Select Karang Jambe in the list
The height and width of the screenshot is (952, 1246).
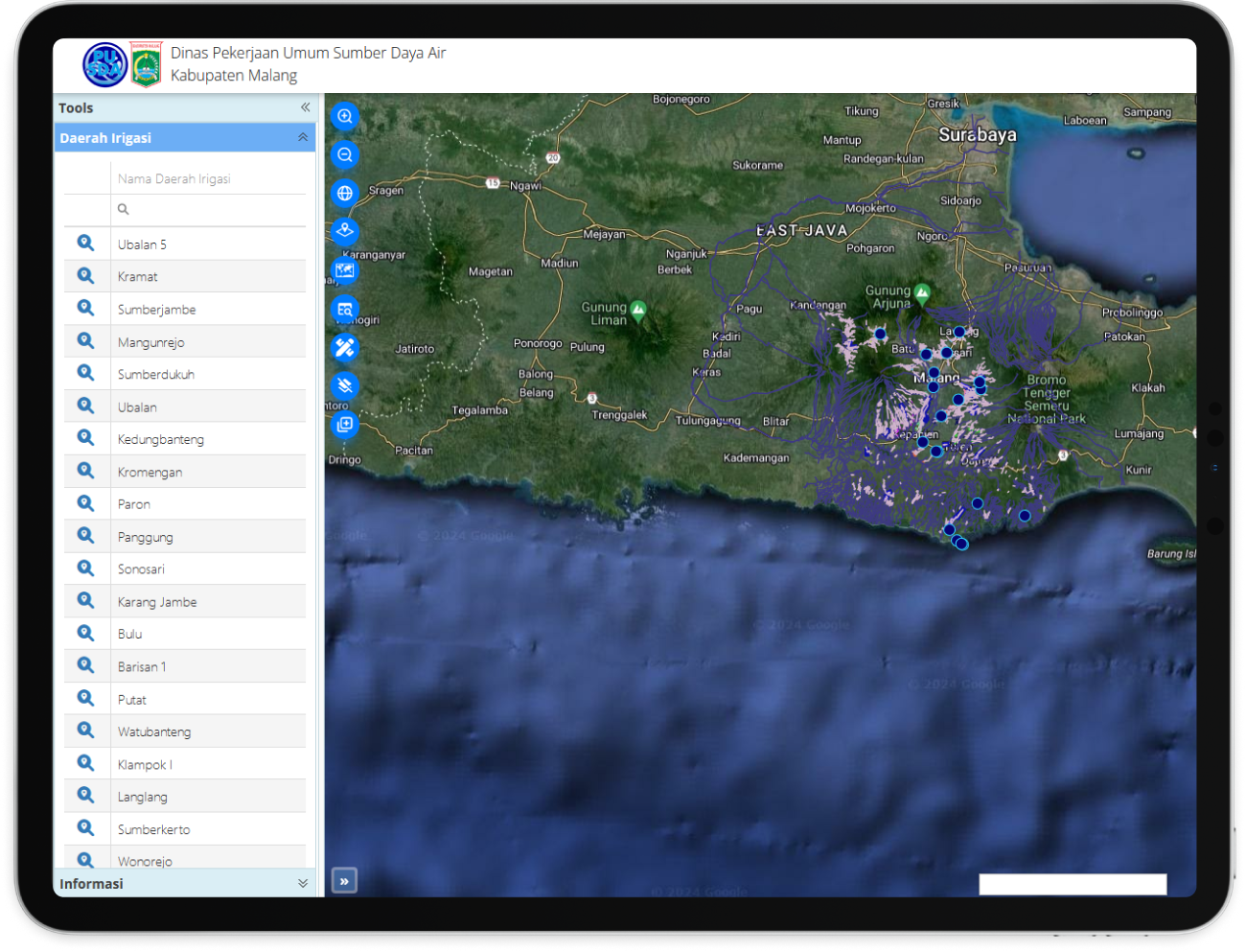point(157,602)
